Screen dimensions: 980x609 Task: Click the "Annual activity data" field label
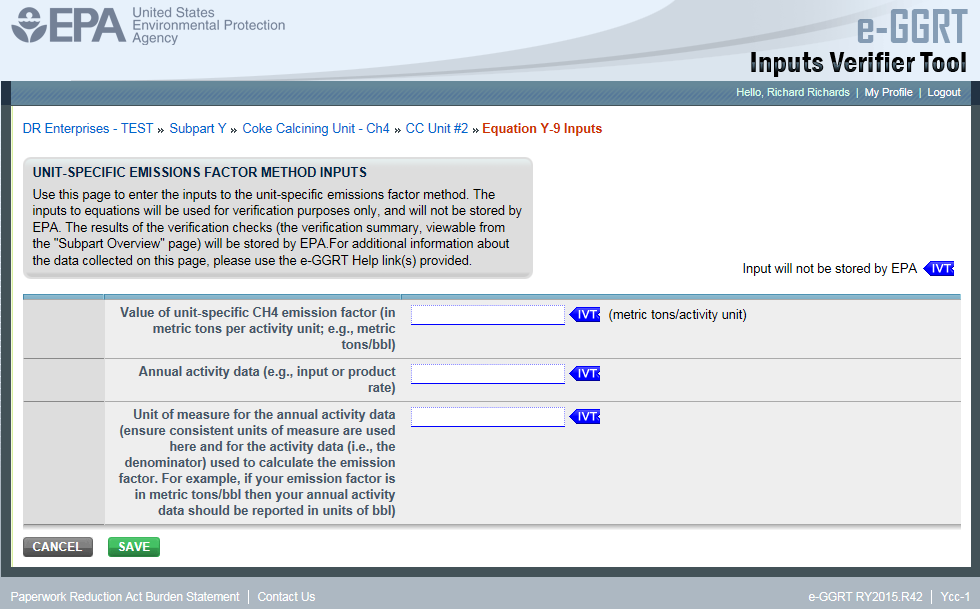tap(267, 380)
